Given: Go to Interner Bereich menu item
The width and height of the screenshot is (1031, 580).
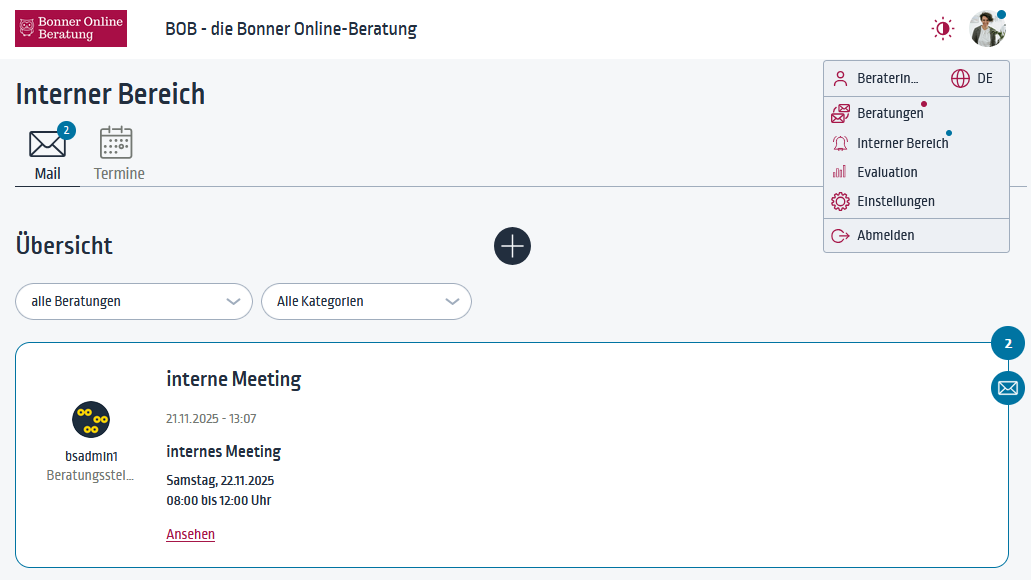Looking at the screenshot, I should (x=901, y=143).
